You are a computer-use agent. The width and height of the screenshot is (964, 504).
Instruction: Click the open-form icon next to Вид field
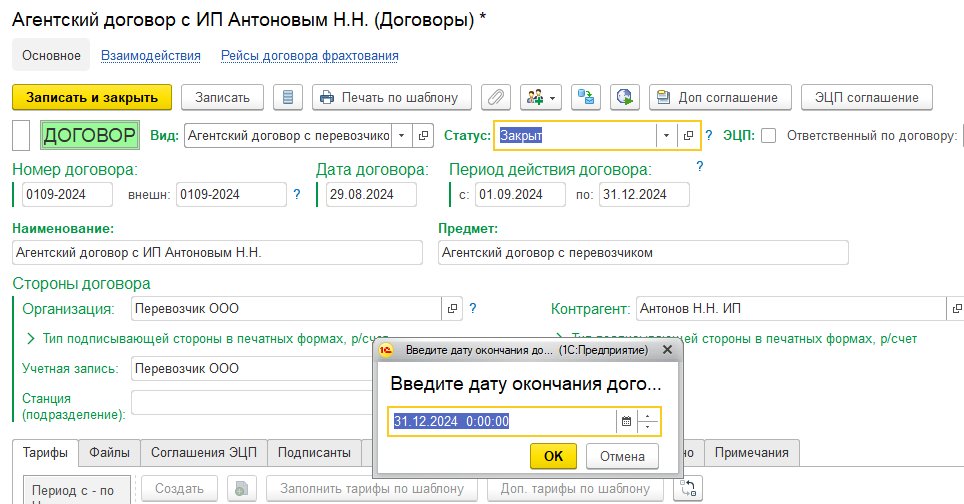[x=423, y=136]
